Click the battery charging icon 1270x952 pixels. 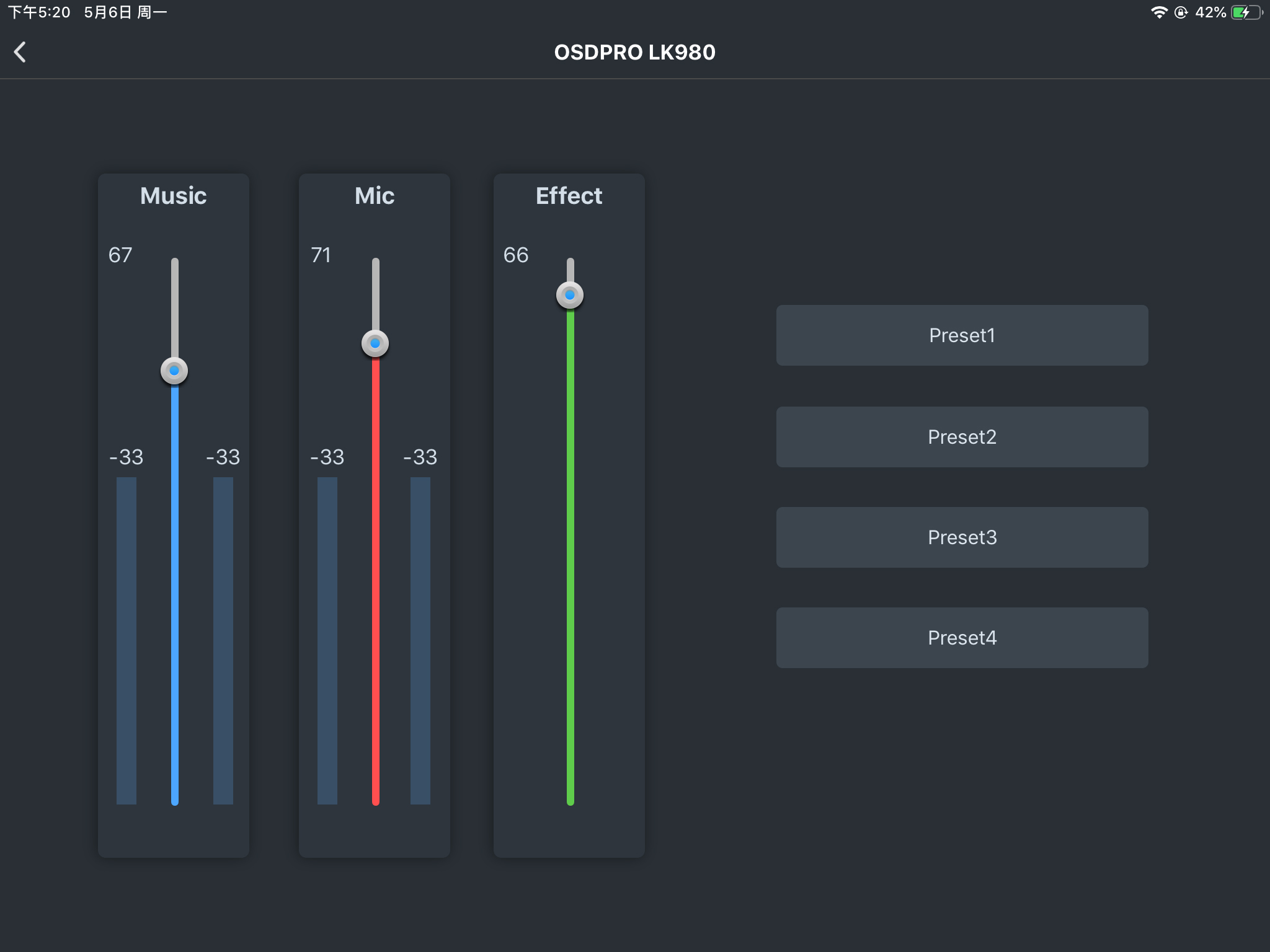1246,12
